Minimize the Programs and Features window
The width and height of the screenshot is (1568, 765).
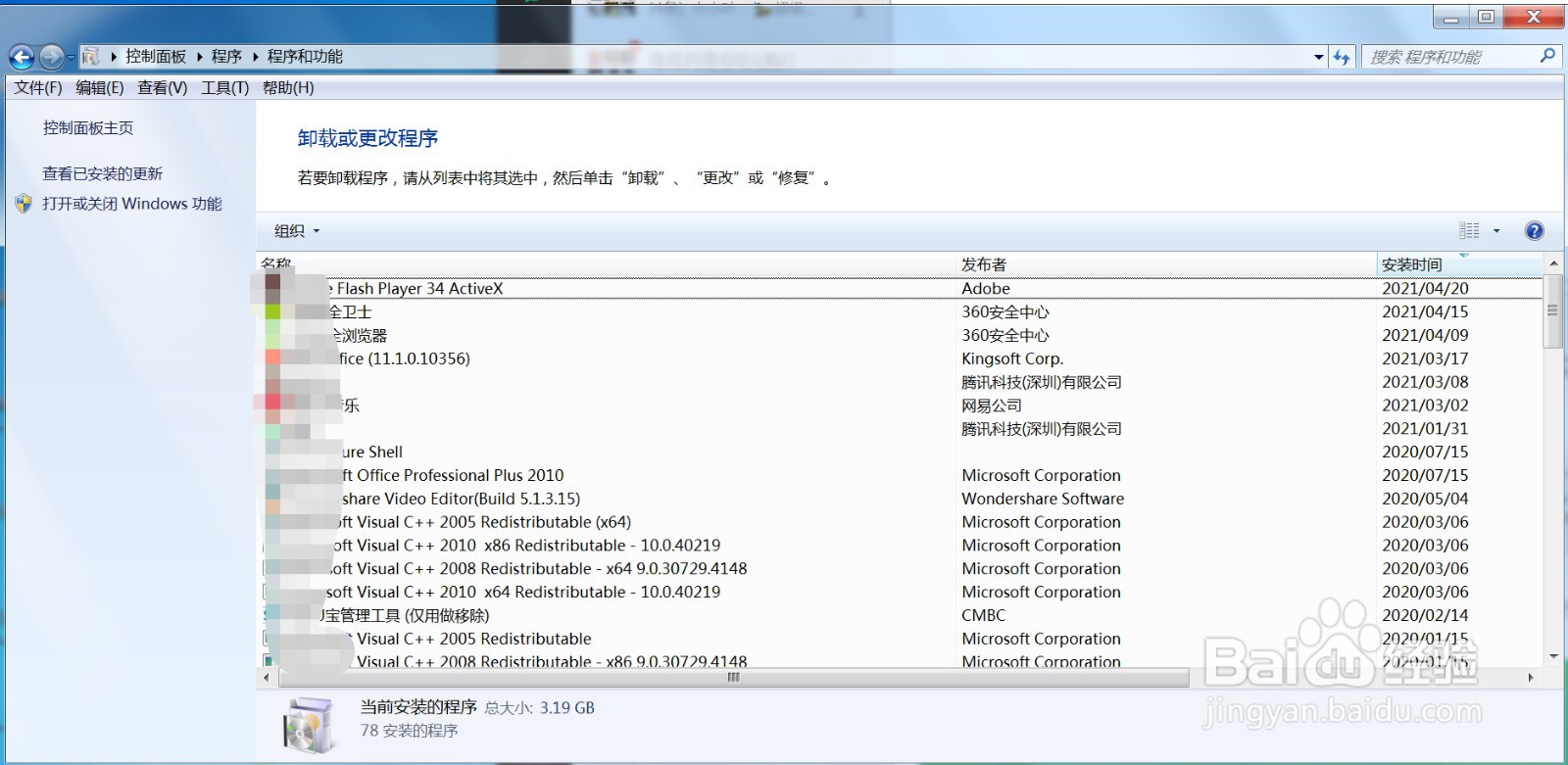point(1451,18)
